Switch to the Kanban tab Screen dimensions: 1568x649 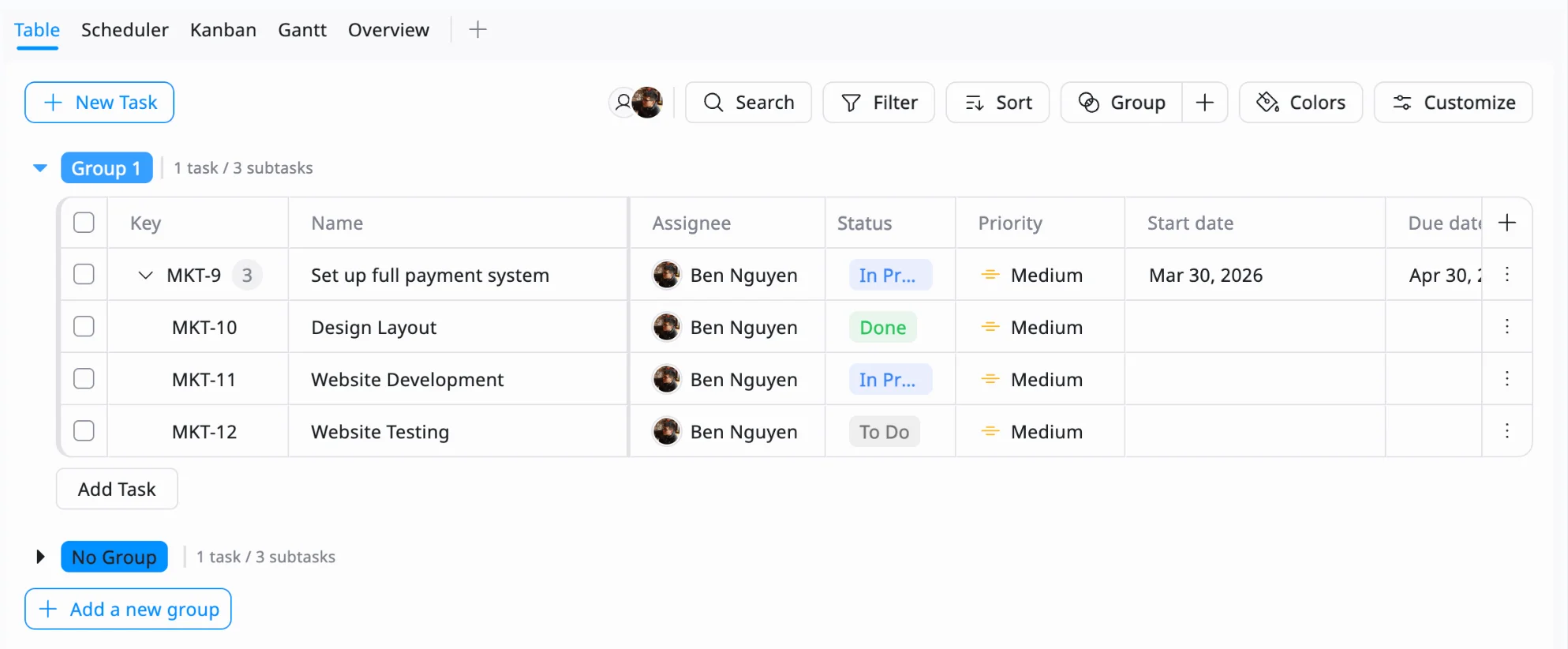223,30
